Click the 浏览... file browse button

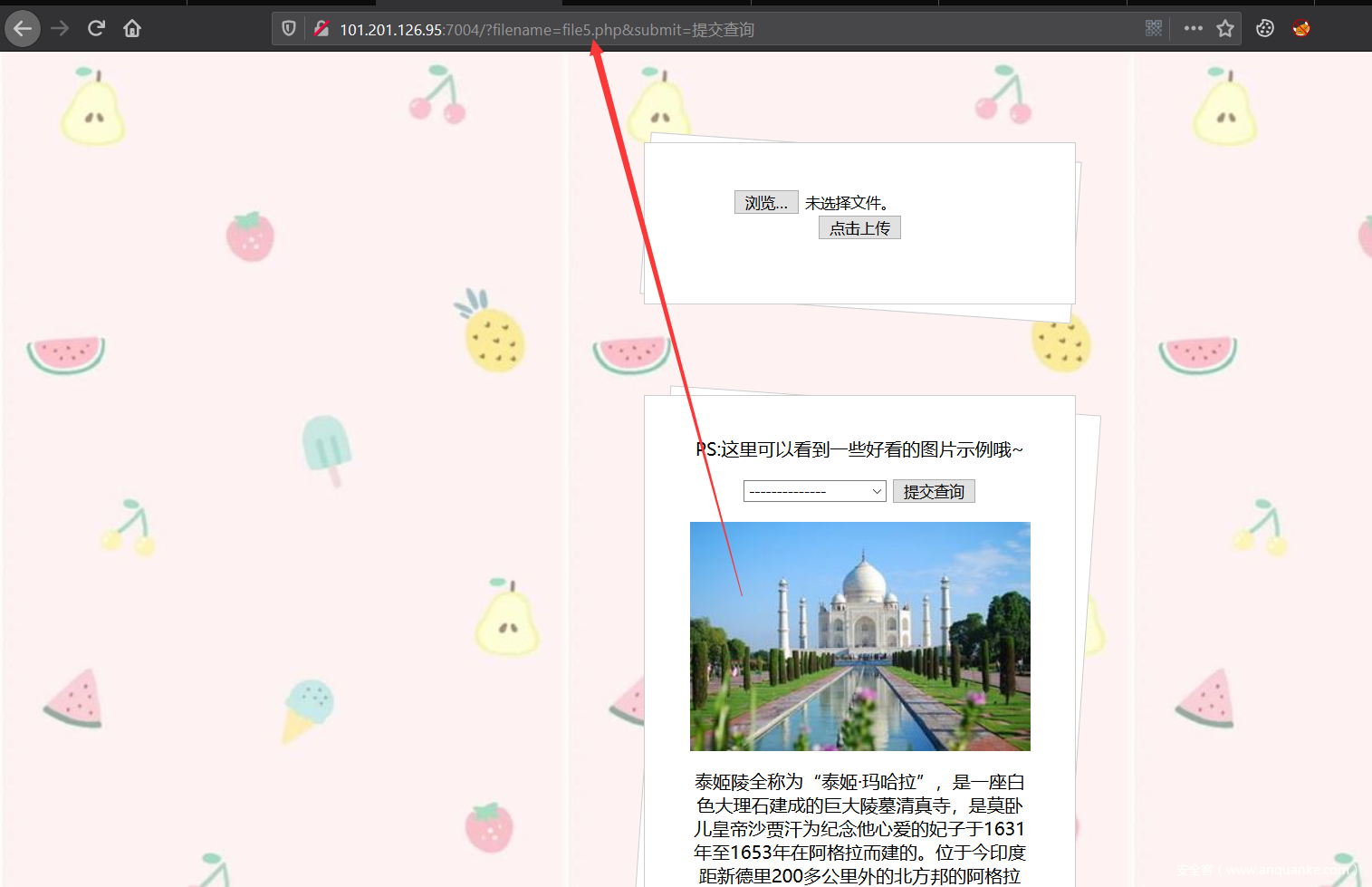click(766, 203)
